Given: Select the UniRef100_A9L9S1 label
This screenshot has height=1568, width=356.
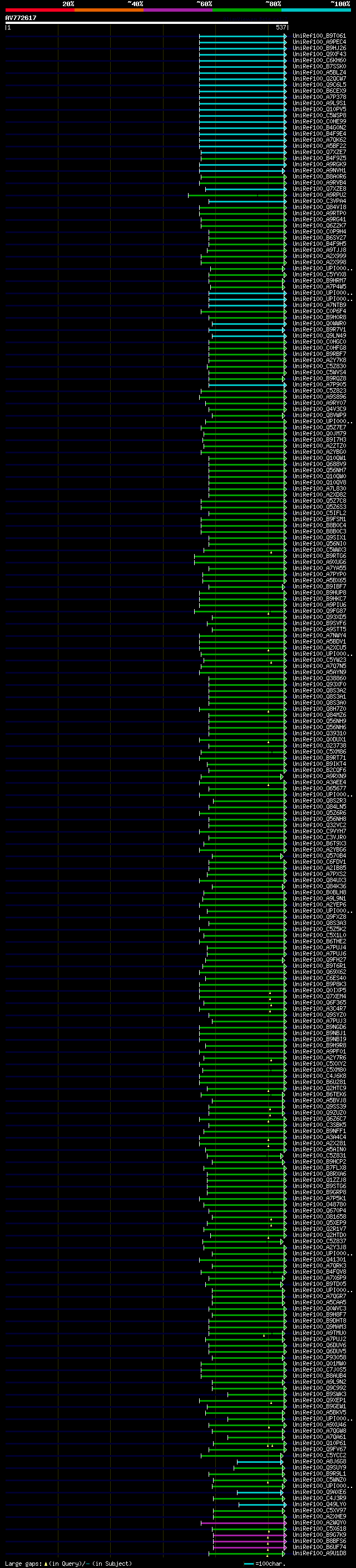Looking at the screenshot, I should click(319, 103).
